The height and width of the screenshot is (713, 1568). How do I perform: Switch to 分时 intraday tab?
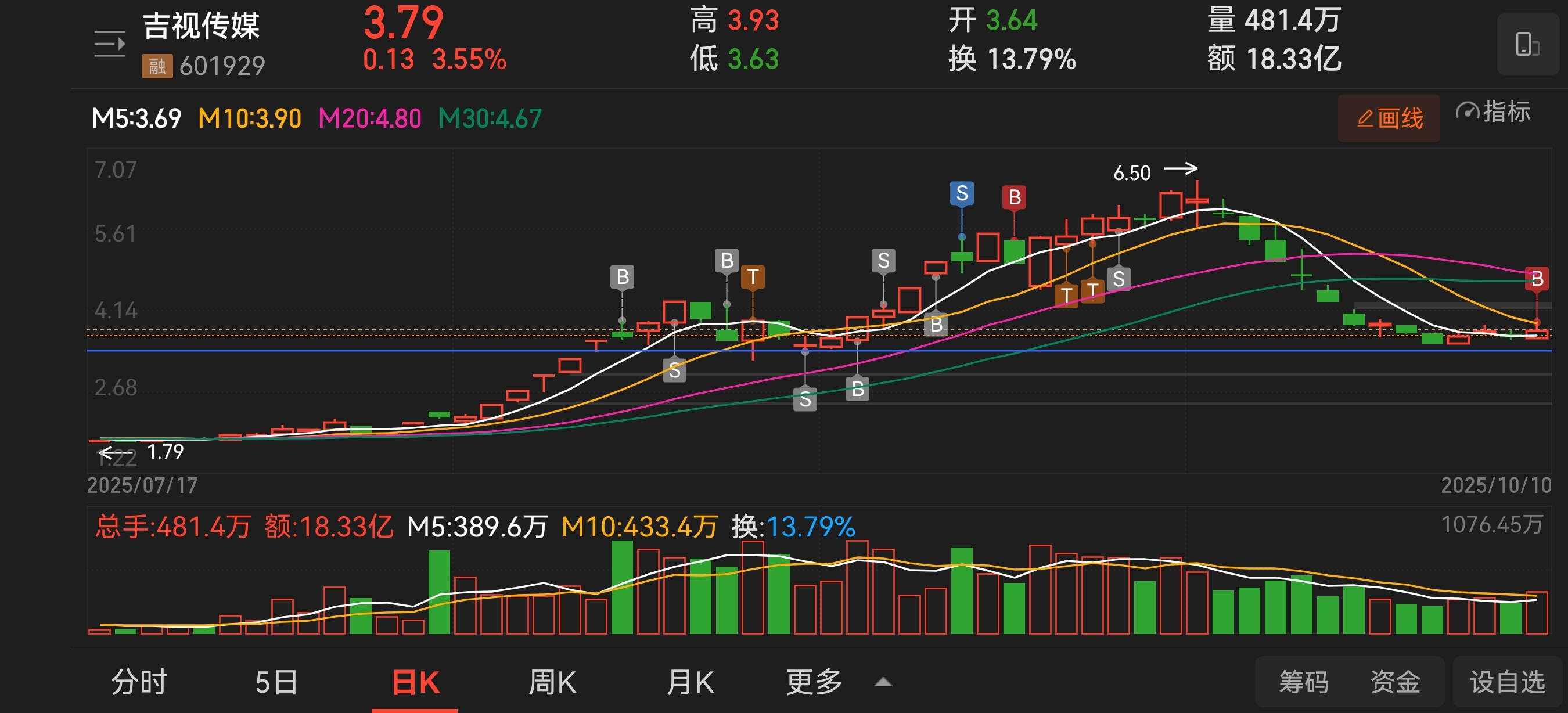[x=139, y=682]
